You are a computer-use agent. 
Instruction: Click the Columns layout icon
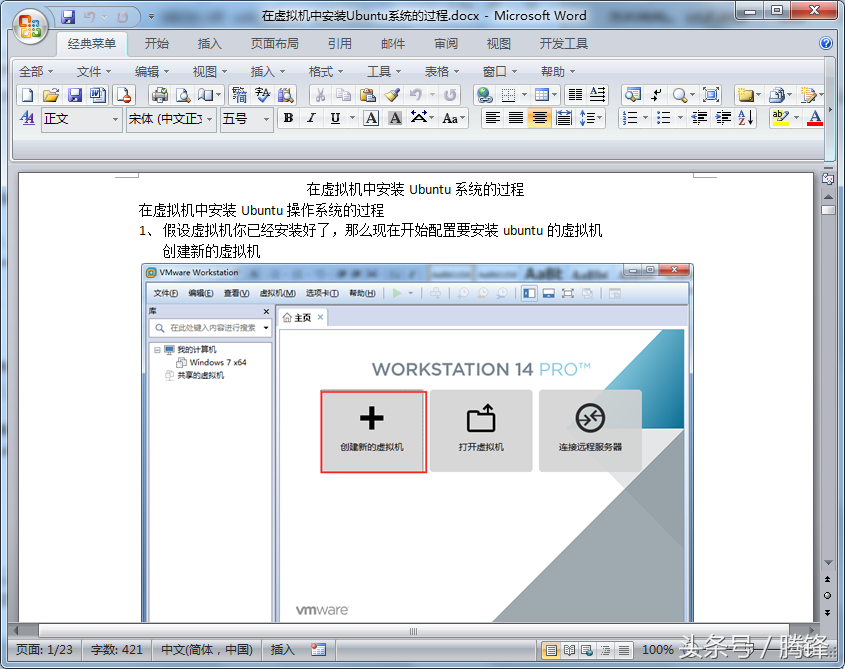pos(575,95)
